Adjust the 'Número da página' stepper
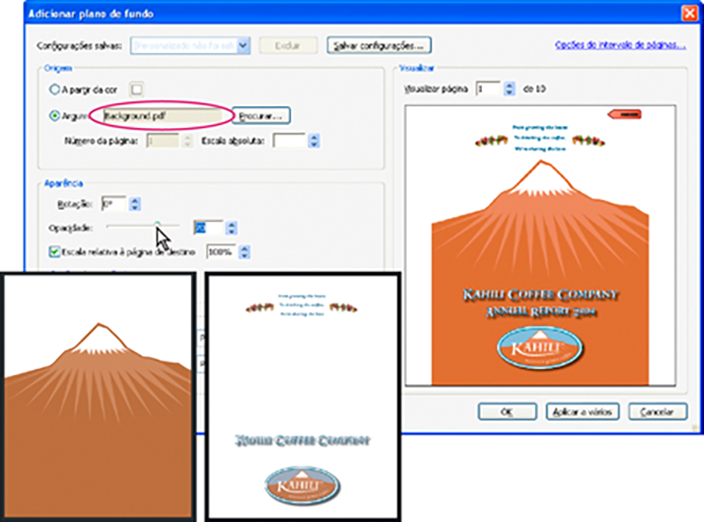 click(187, 141)
